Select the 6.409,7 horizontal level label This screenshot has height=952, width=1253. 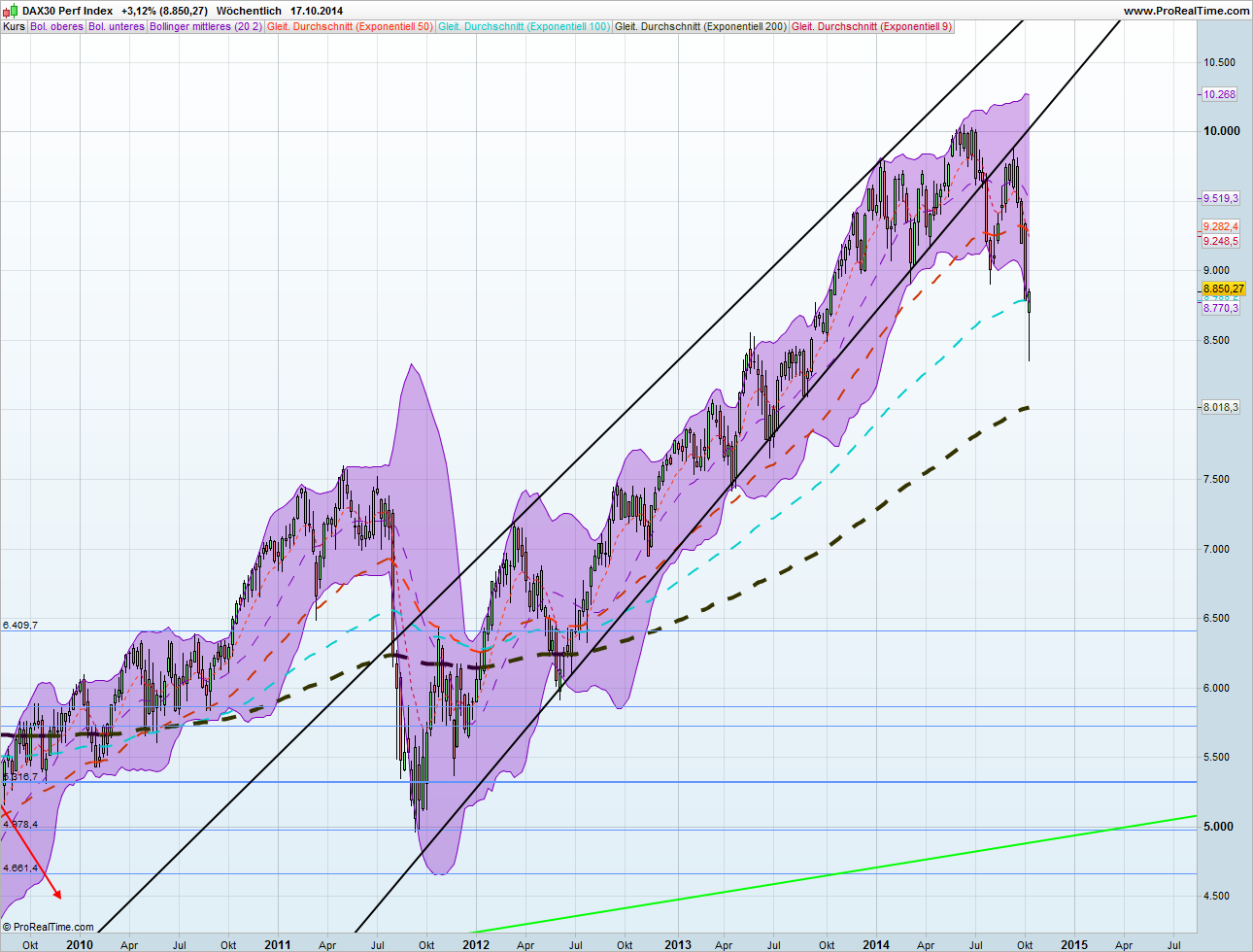point(21,627)
